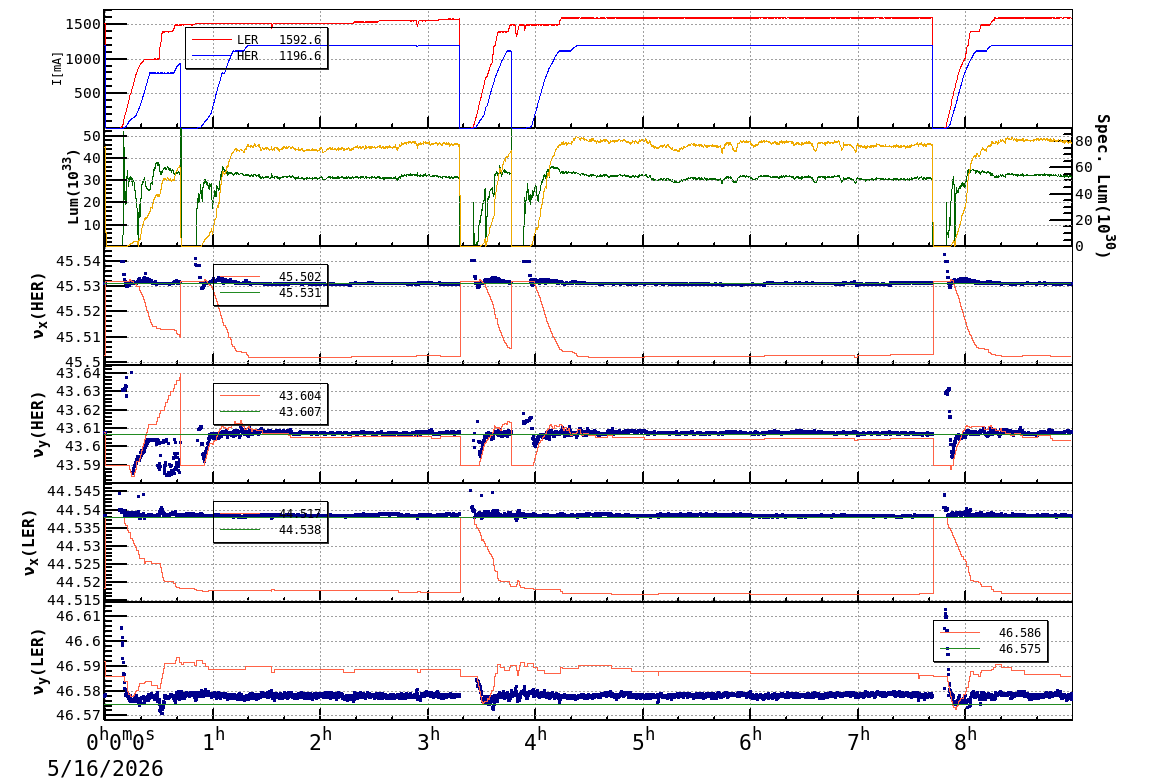The width and height of the screenshot is (1154, 782).
Task: Click the I[mA] axis label
Action: click(x=57, y=68)
